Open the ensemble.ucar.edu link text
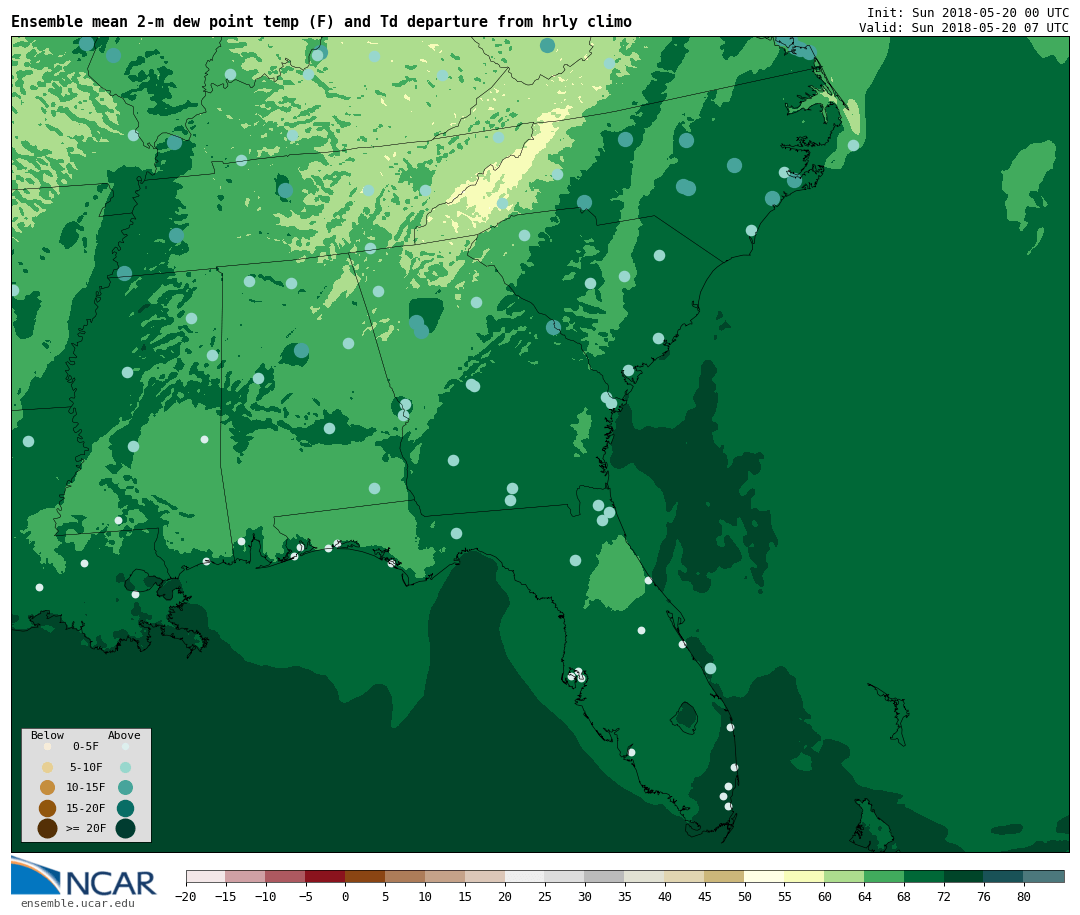Screen dimensions: 1080x915 78,903
